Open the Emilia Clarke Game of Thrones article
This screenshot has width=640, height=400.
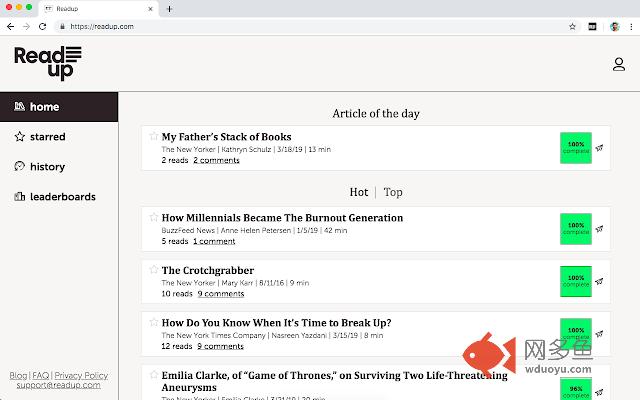(335, 381)
